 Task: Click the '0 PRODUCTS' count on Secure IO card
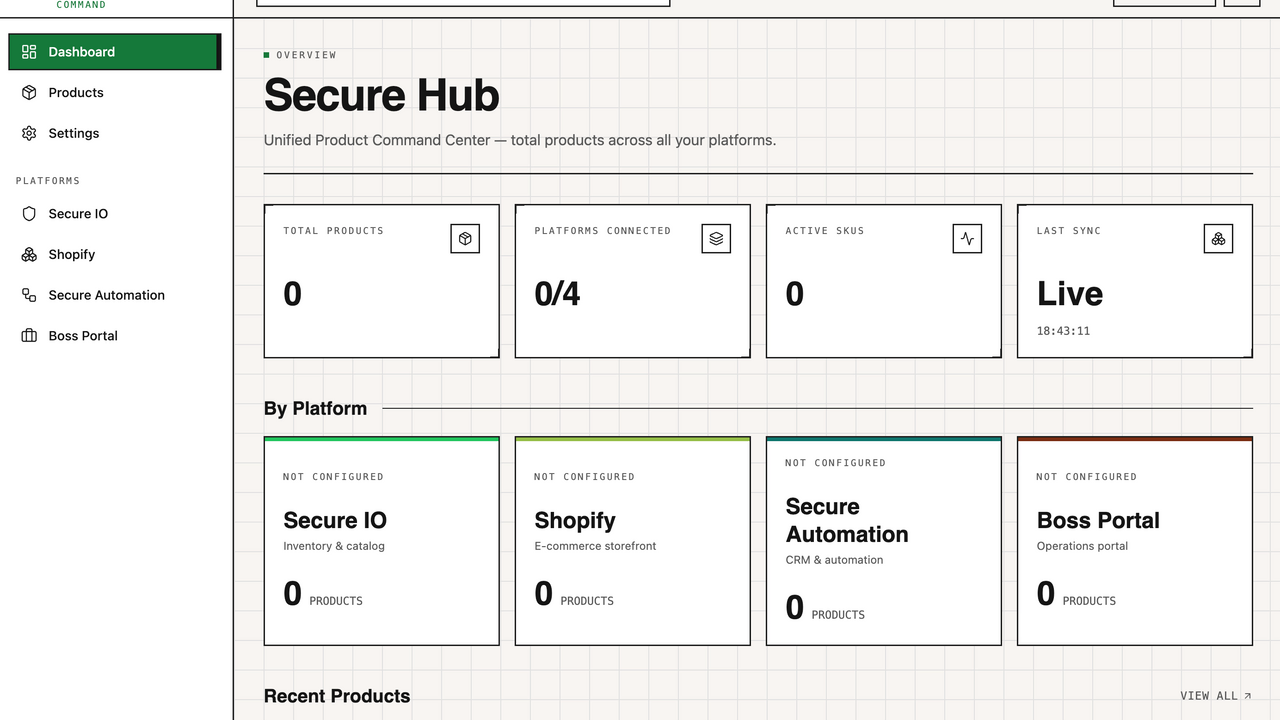click(323, 595)
